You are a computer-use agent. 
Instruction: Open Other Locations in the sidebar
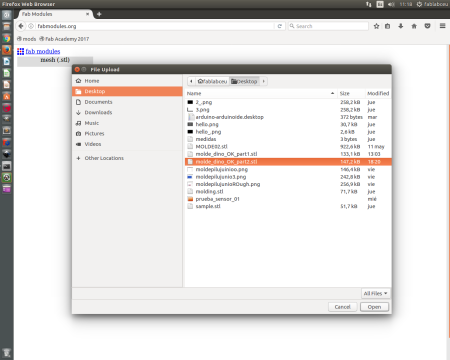click(127, 158)
